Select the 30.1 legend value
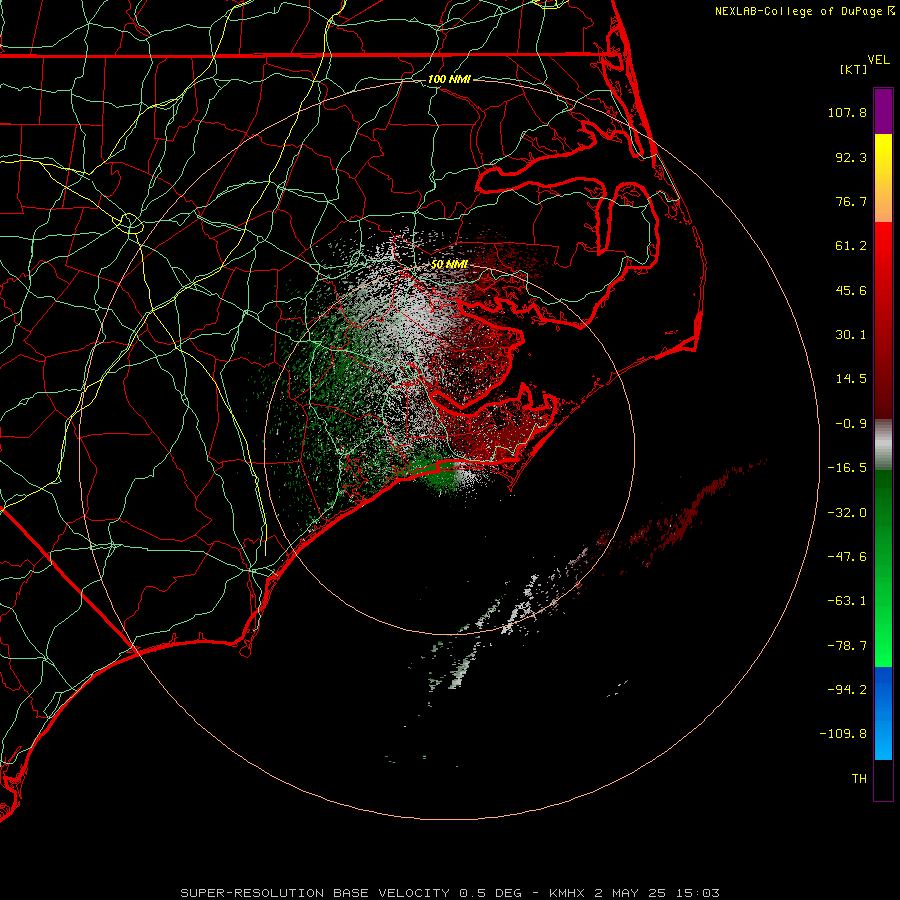This screenshot has width=900, height=900. 851,335
